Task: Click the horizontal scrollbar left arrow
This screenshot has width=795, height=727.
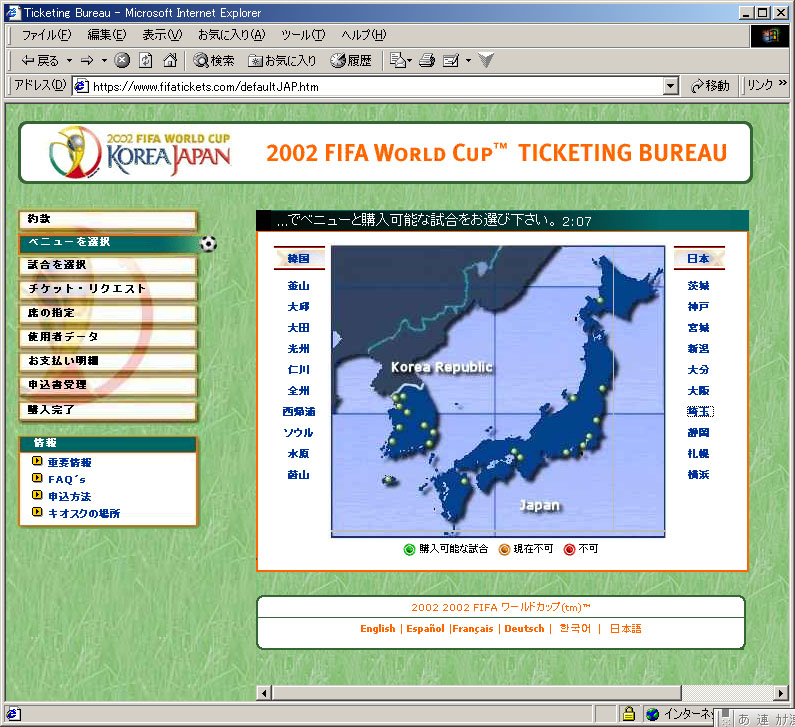Action: (x=264, y=693)
